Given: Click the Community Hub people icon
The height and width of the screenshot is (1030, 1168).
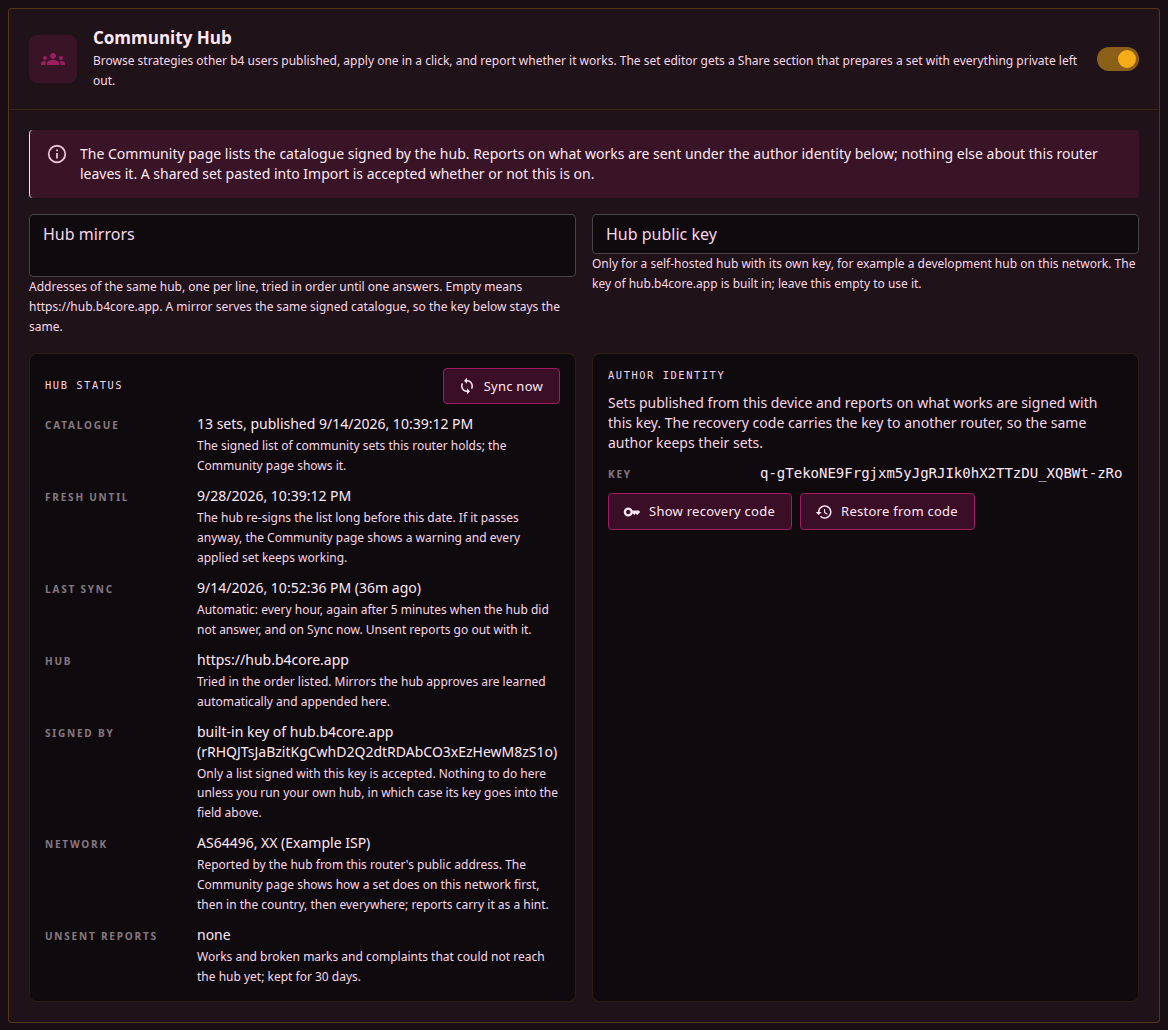Looking at the screenshot, I should tap(53, 59).
